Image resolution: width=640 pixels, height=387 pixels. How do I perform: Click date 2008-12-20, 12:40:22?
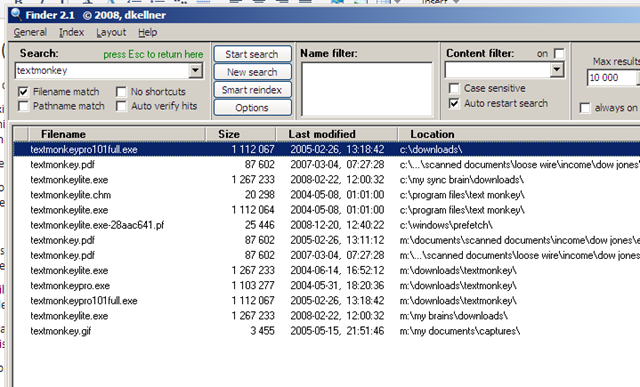click(337, 225)
